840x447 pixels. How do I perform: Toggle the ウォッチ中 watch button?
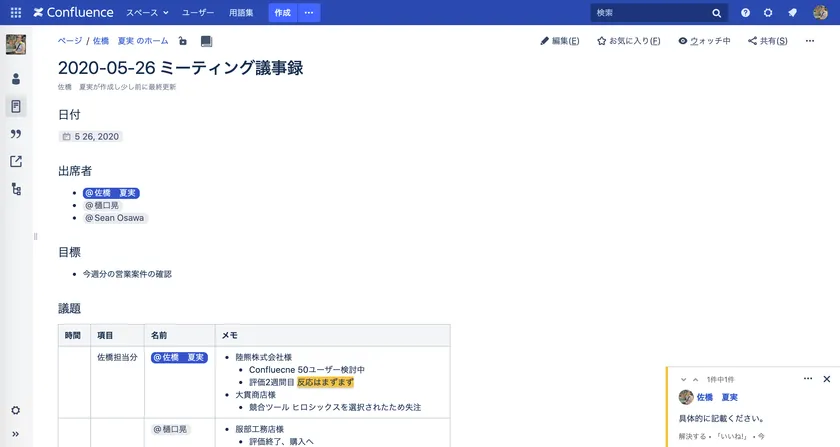click(x=704, y=41)
